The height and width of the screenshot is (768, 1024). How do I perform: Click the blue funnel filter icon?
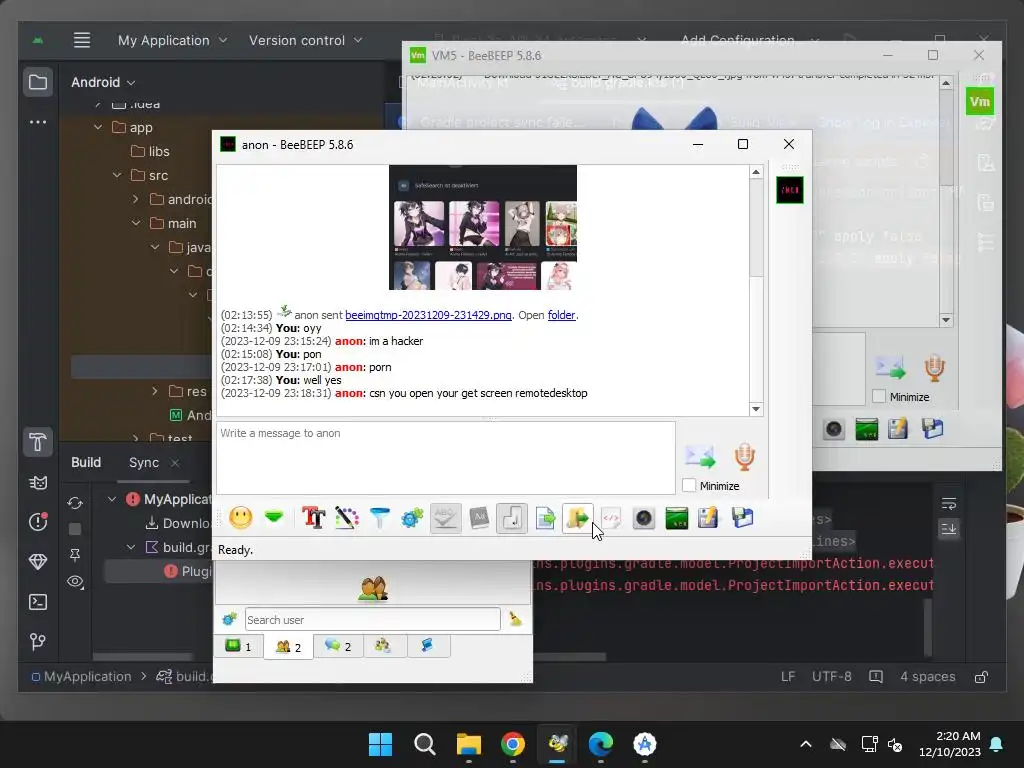[379, 518]
